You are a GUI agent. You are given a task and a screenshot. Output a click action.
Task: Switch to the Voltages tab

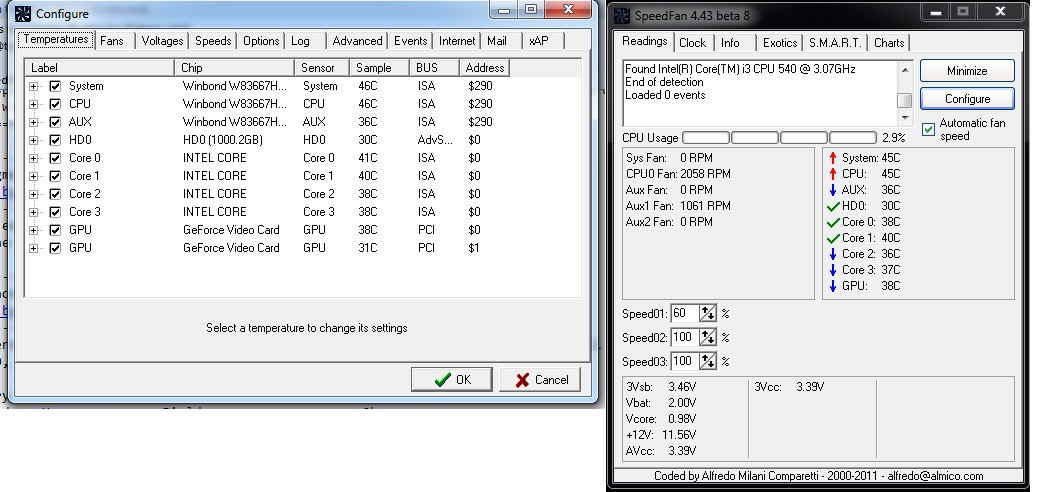(162, 41)
